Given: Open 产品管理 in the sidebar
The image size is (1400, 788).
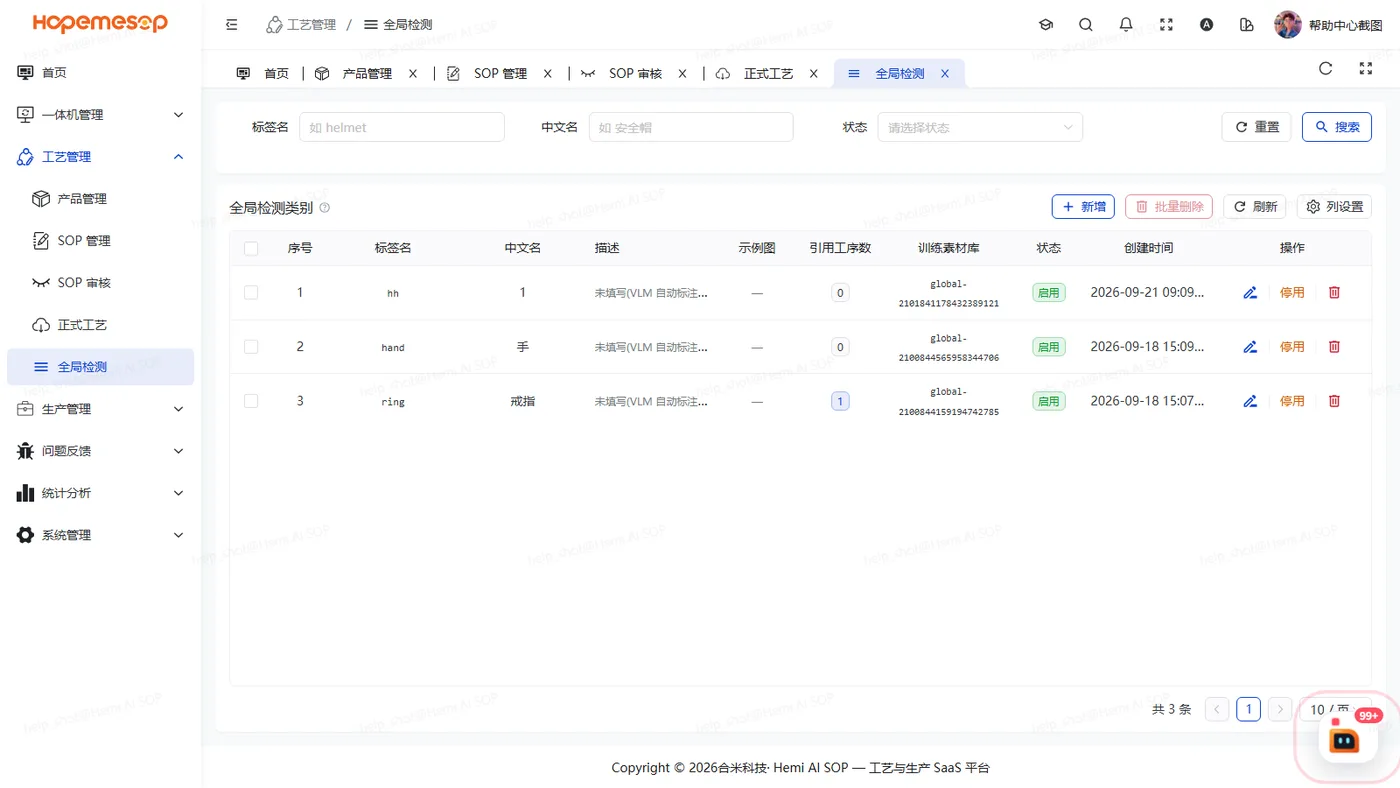Looking at the screenshot, I should pyautogui.click(x=101, y=199).
